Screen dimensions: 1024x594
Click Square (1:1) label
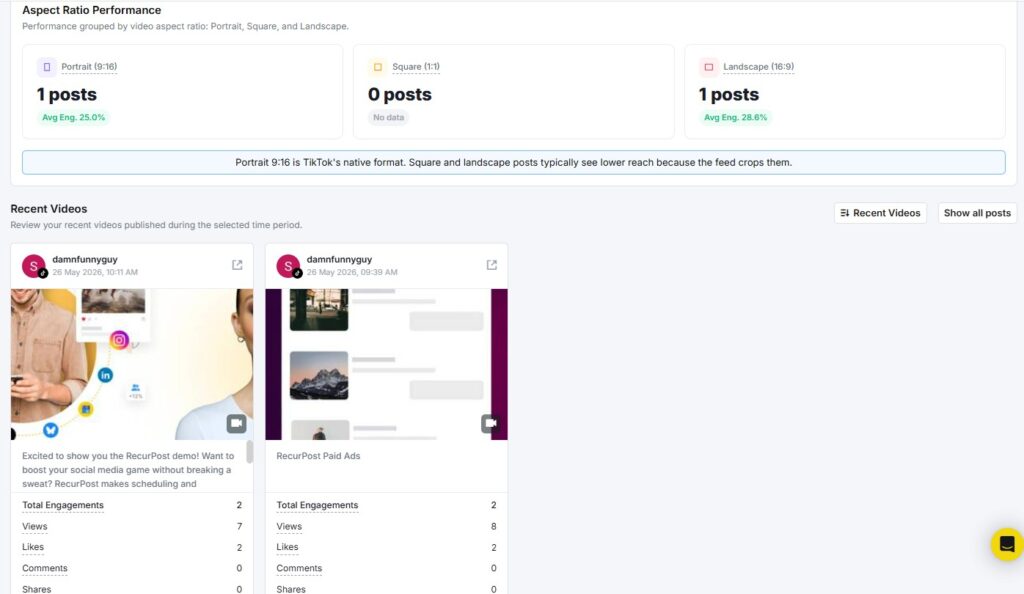416,67
